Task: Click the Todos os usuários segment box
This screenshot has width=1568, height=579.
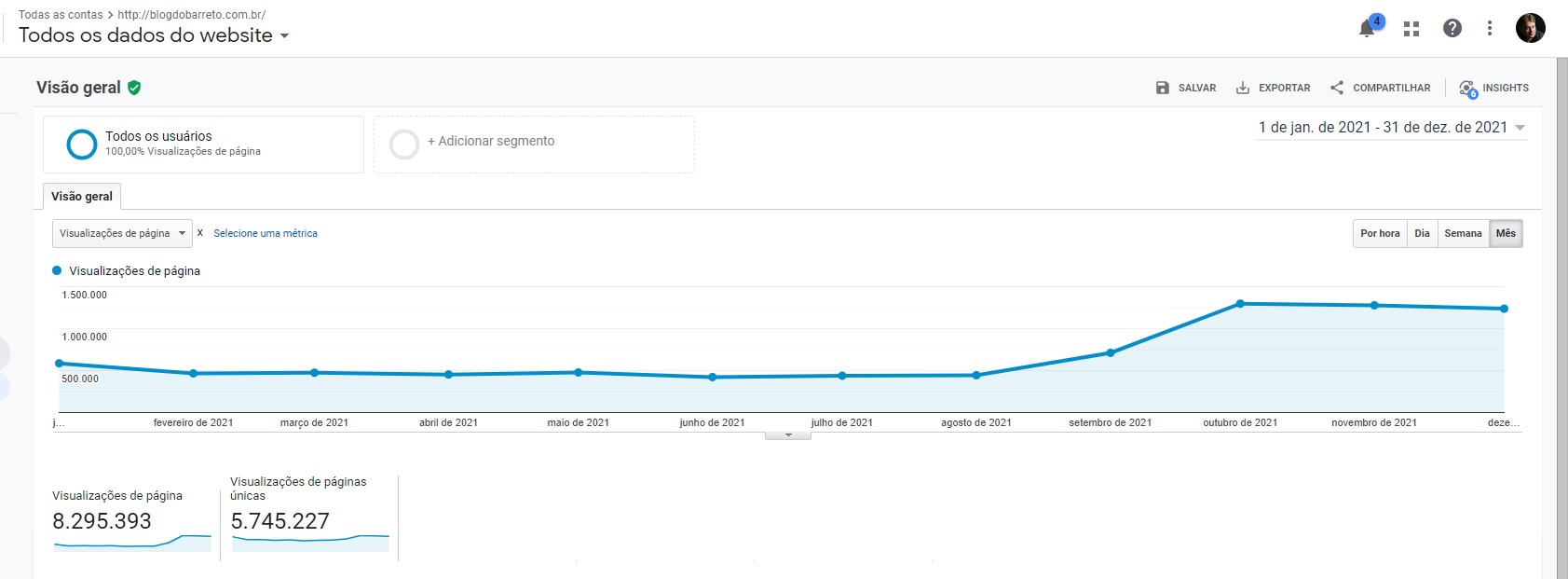Action: point(203,144)
